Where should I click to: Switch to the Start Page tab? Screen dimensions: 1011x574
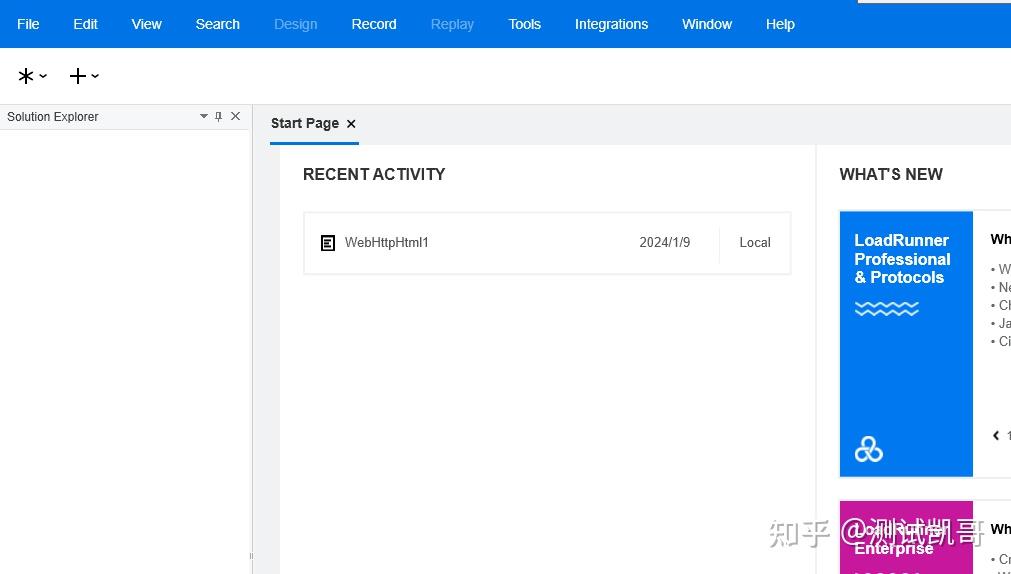click(x=304, y=124)
